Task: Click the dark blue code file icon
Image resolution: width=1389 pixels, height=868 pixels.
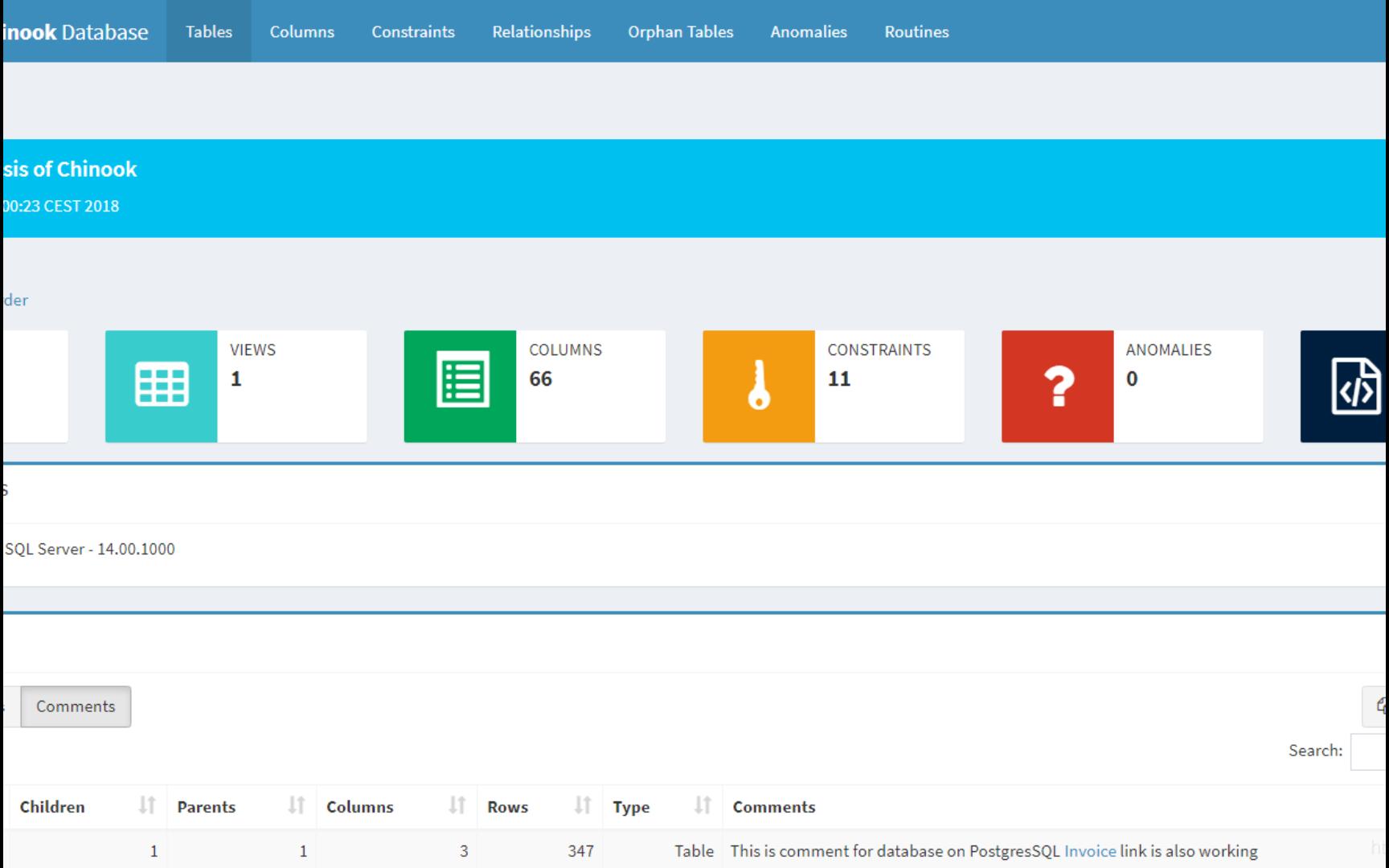Action: pos(1345,386)
